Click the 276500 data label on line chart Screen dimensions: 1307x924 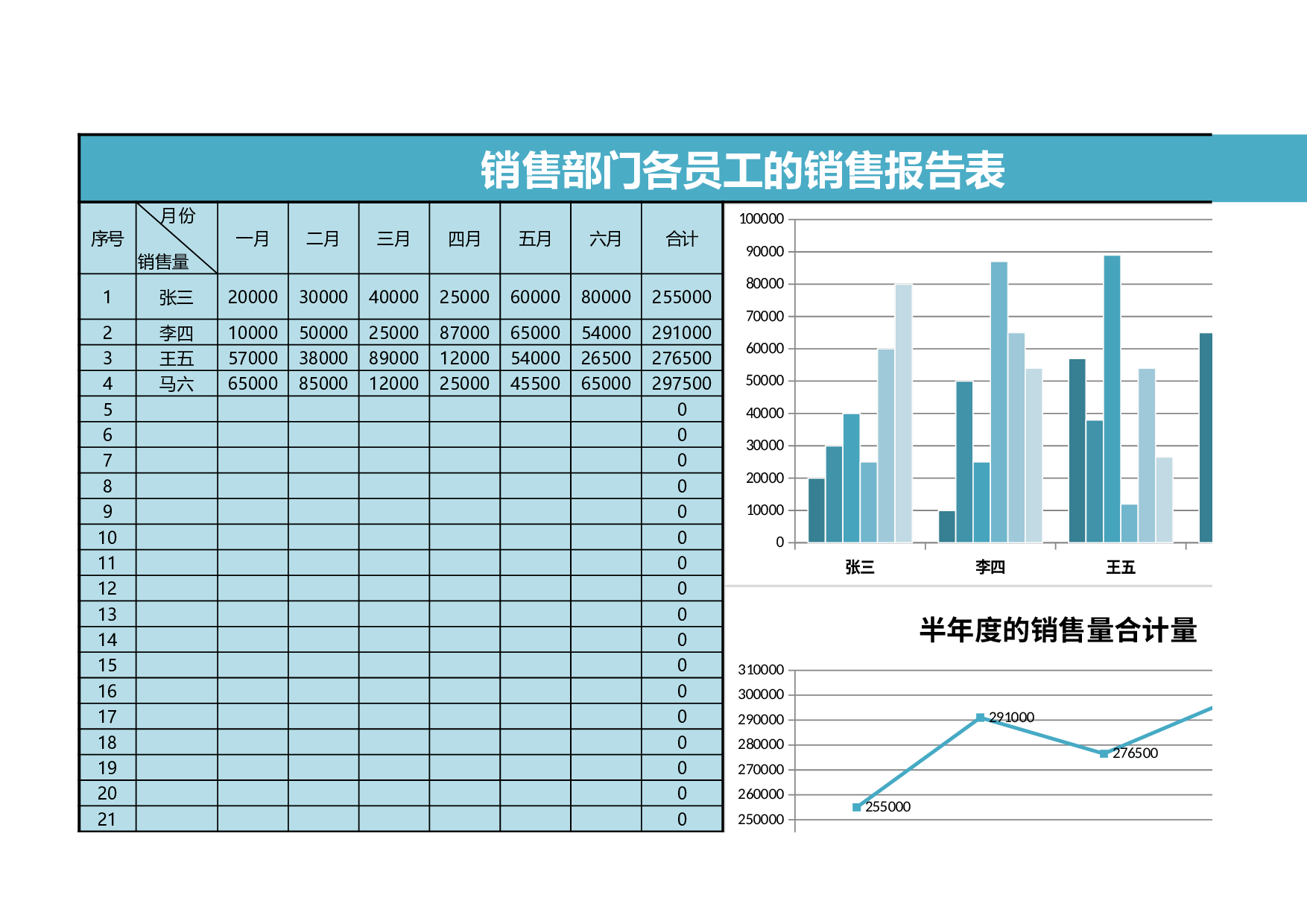click(x=1136, y=753)
